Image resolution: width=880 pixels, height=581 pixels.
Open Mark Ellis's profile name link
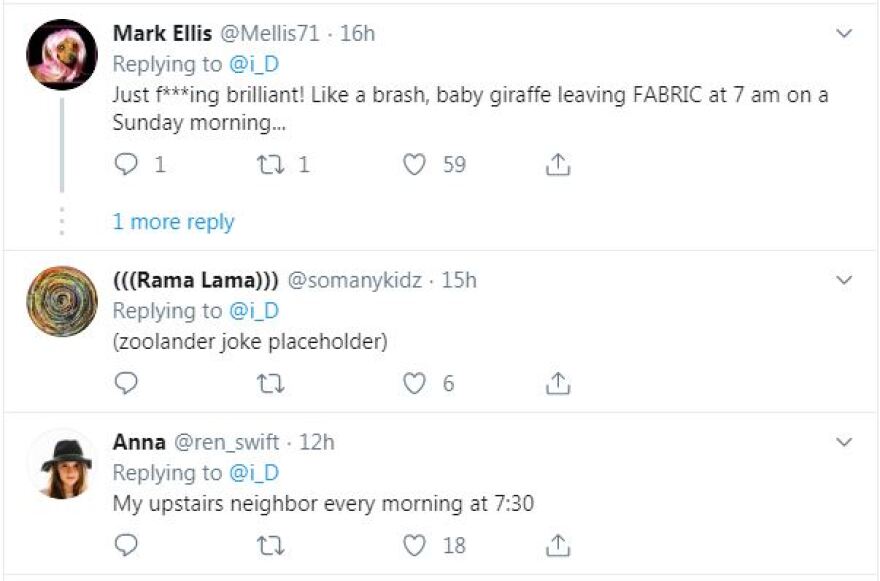162,33
